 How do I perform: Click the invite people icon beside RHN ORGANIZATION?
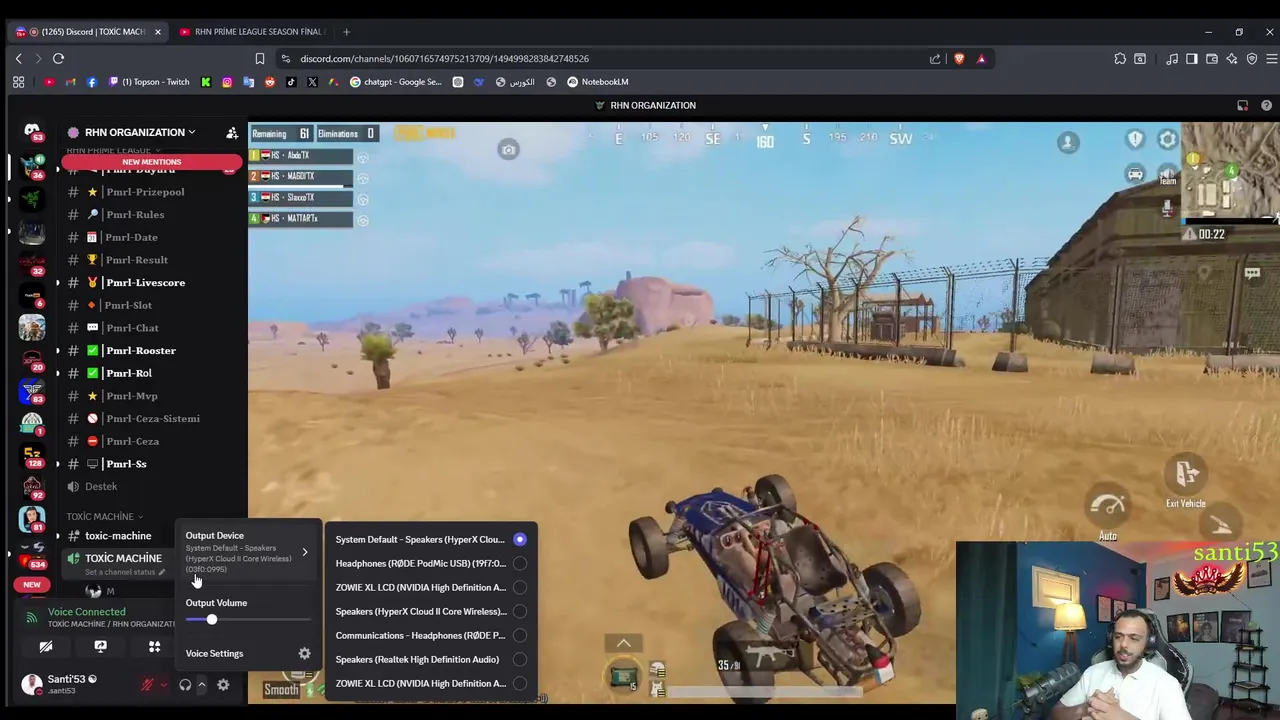pyautogui.click(x=232, y=132)
